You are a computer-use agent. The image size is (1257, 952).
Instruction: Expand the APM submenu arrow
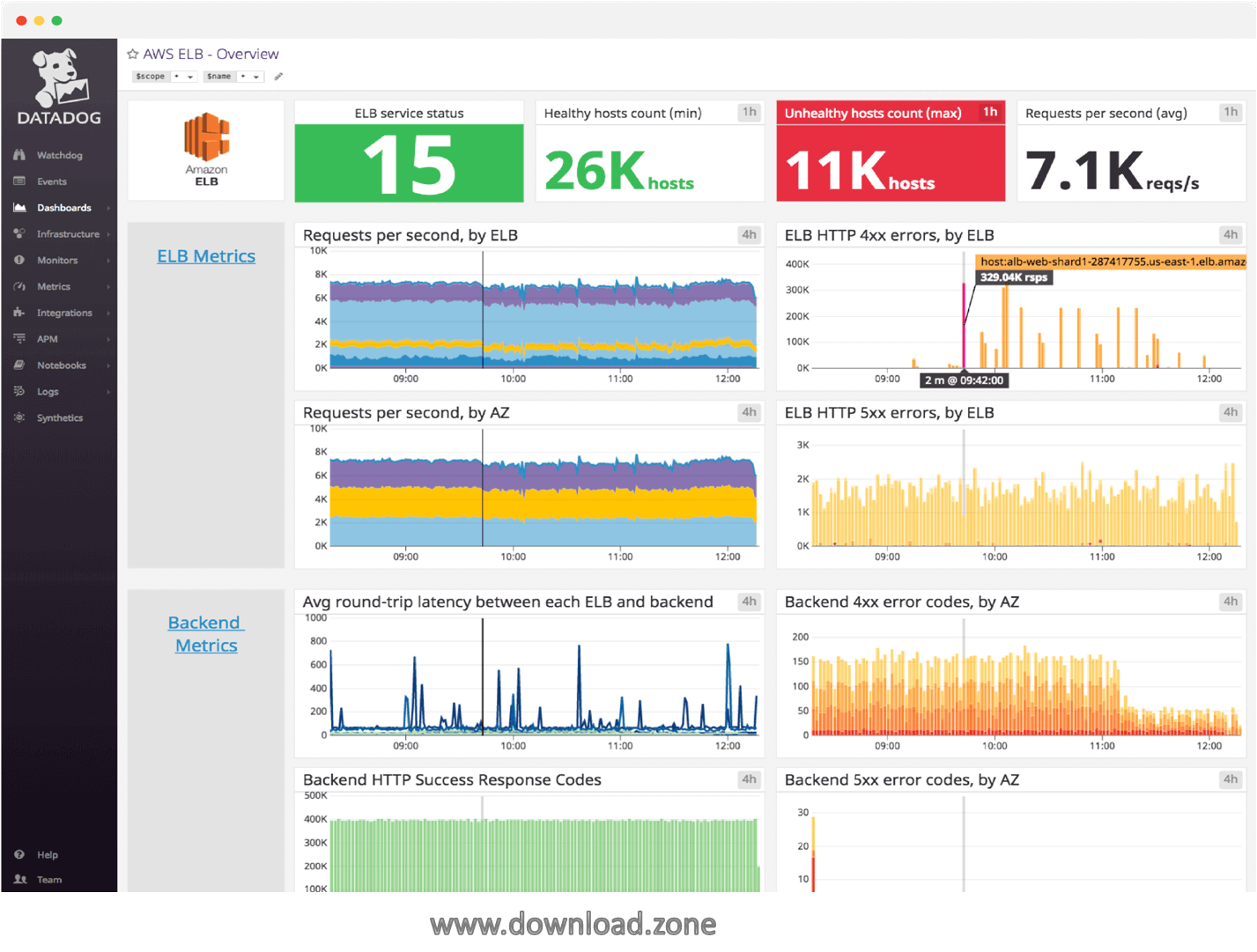click(108, 339)
